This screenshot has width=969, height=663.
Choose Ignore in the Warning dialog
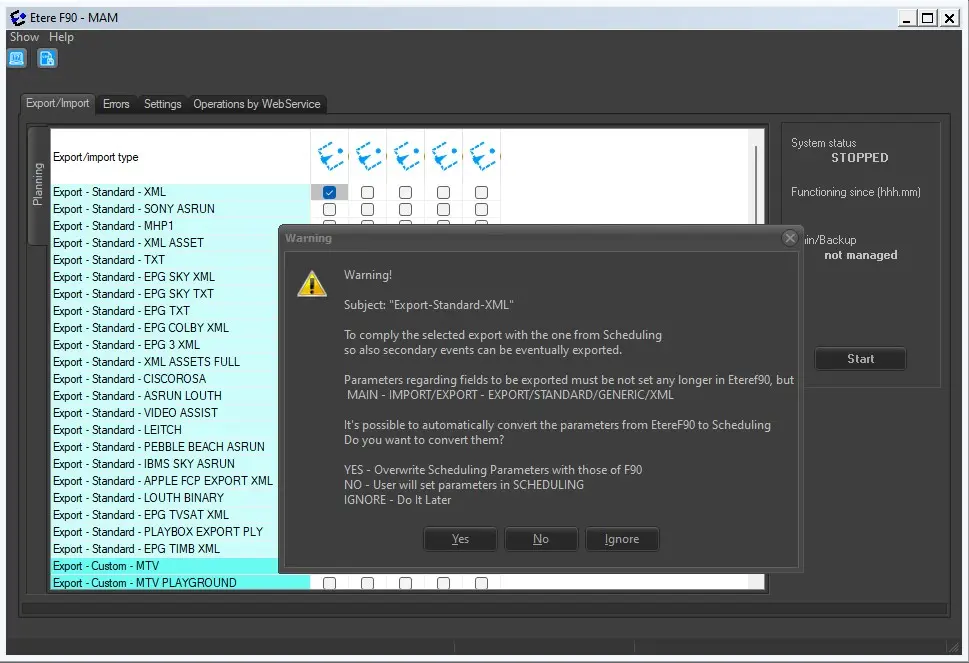pos(621,539)
